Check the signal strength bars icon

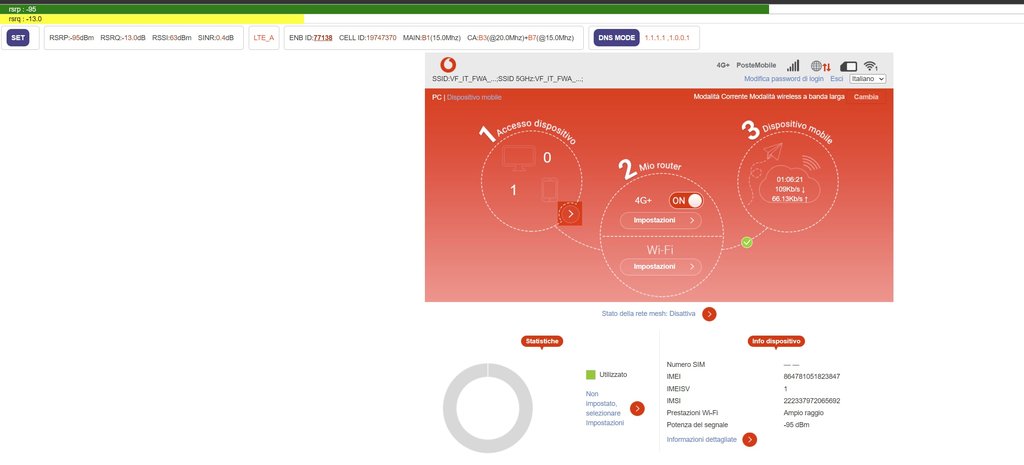pyautogui.click(x=793, y=65)
